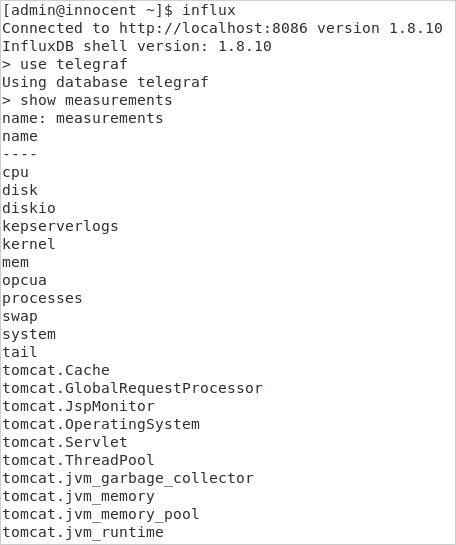Select the 'processes' measurement line
Image resolution: width=456 pixels, height=545 pixels.
pyautogui.click(x=42, y=298)
